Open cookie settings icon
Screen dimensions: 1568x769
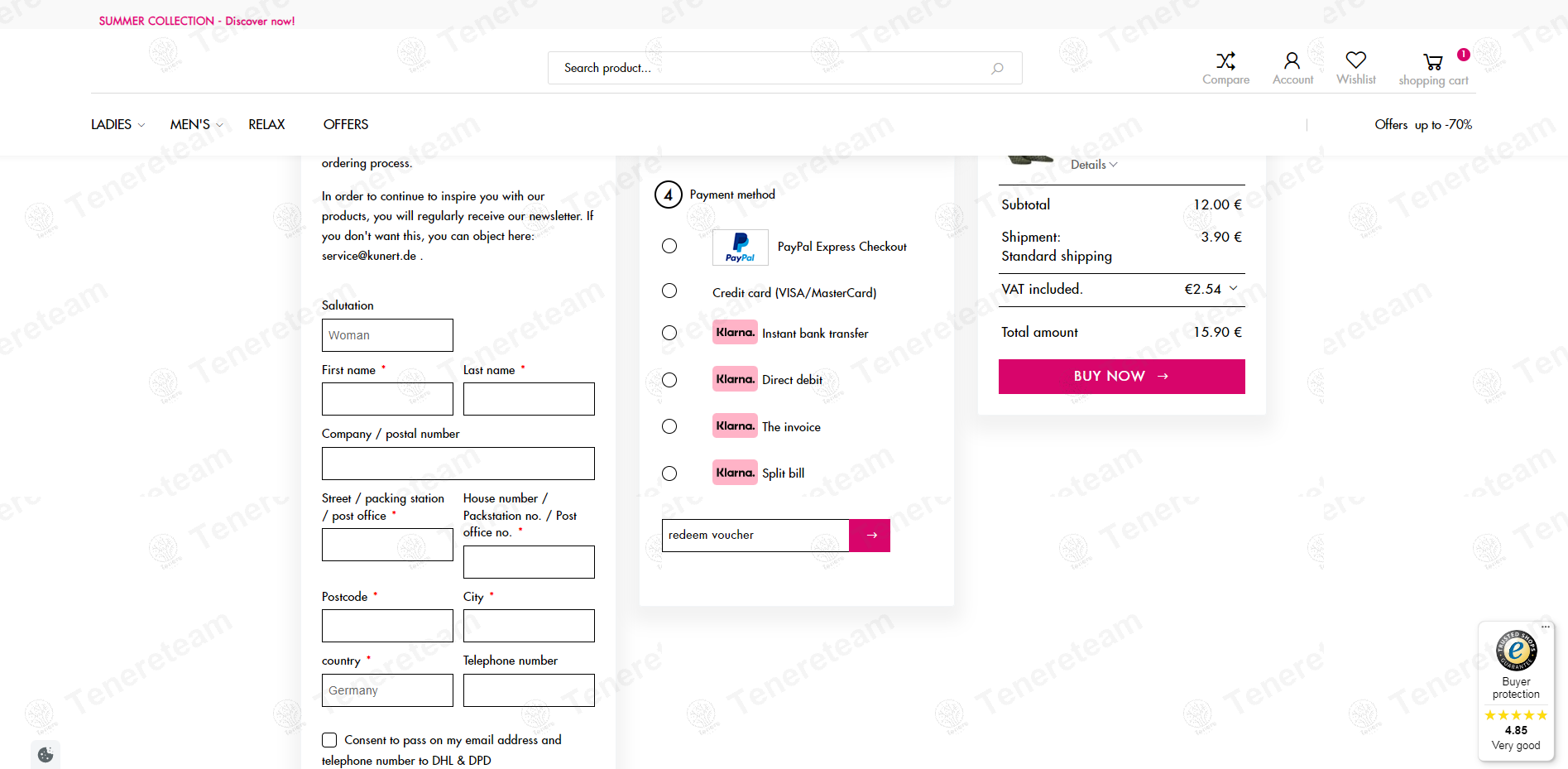[46, 754]
